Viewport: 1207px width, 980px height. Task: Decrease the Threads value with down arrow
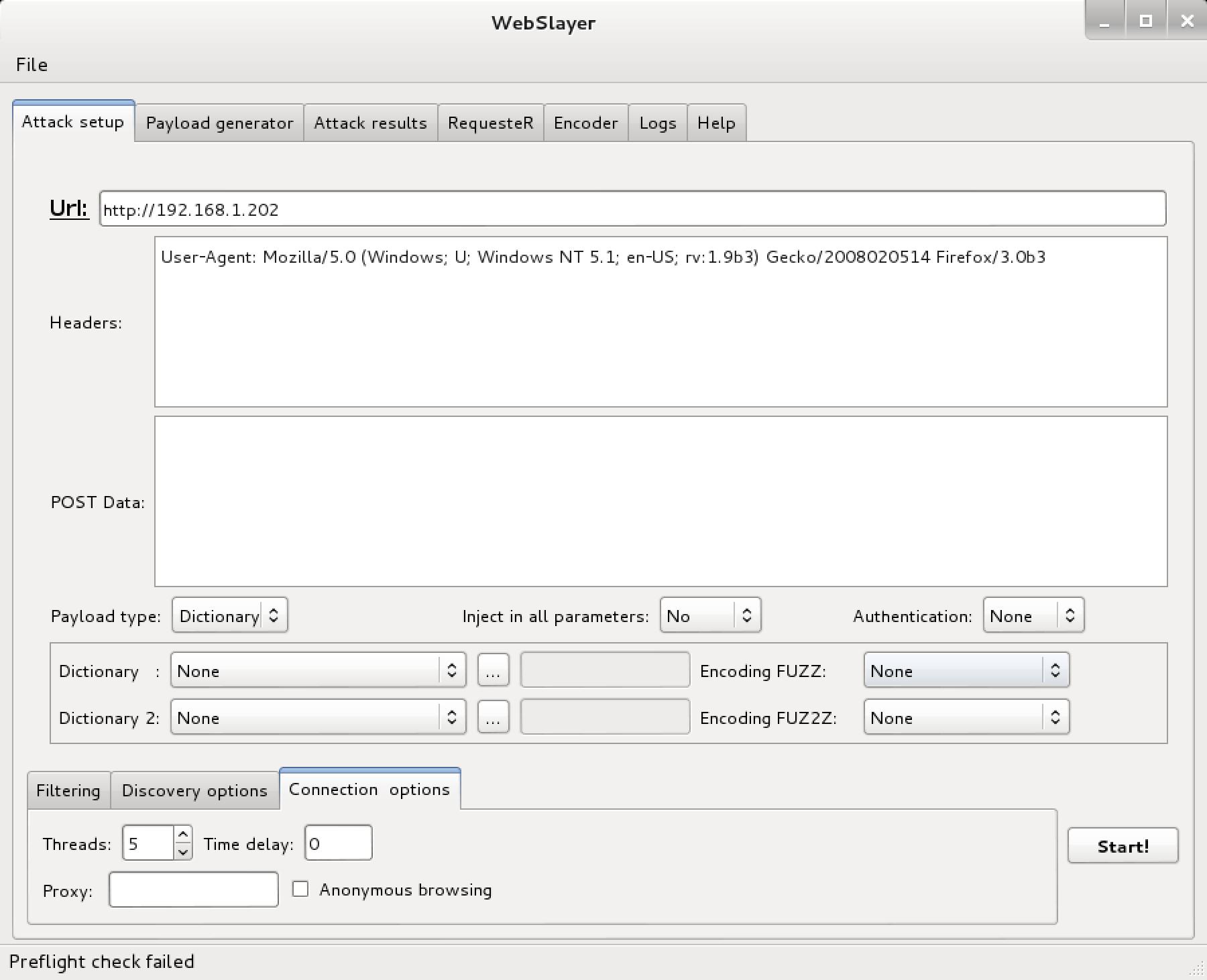tap(182, 852)
